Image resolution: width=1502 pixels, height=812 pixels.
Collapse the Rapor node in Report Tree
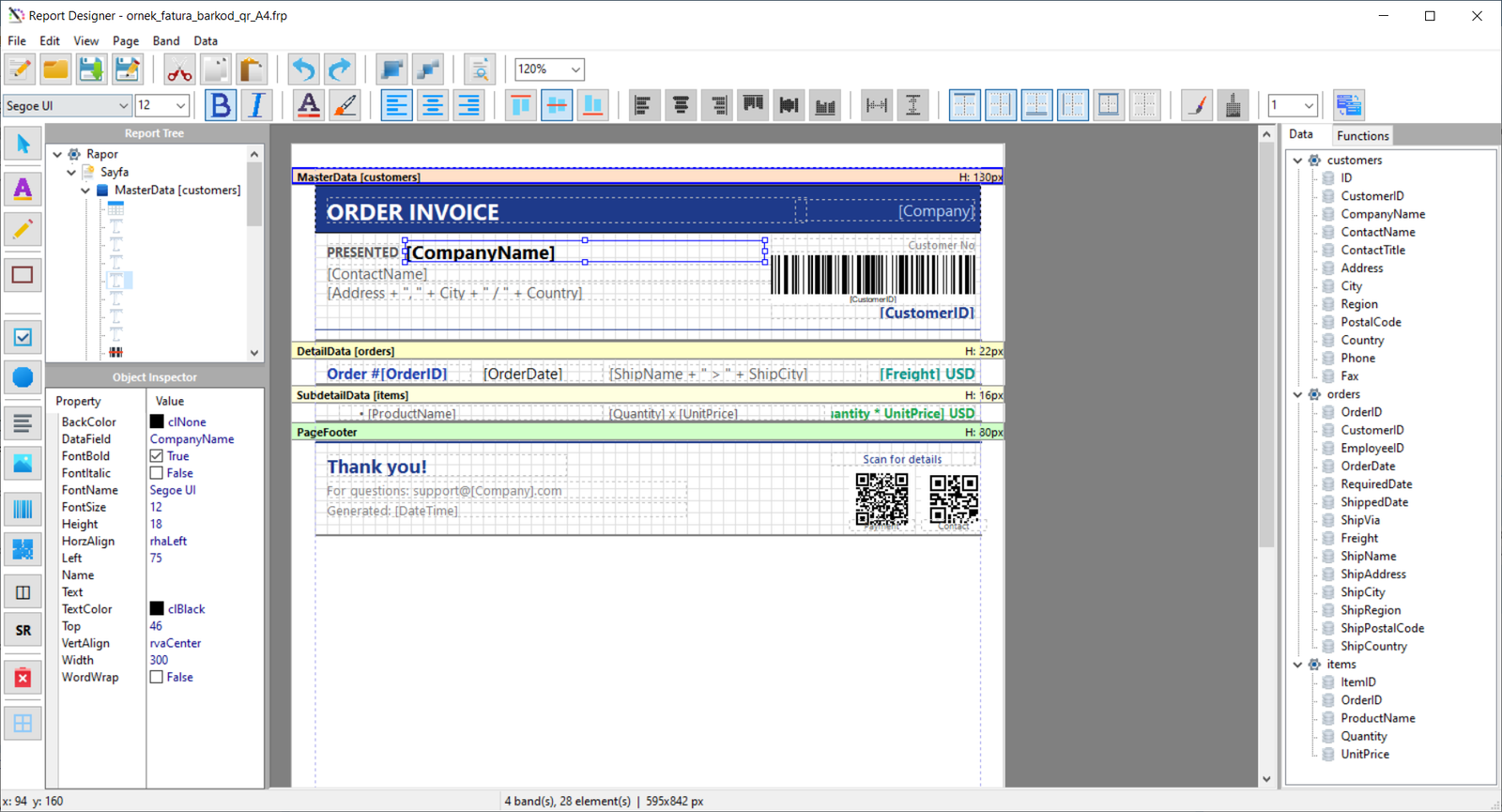pos(57,154)
